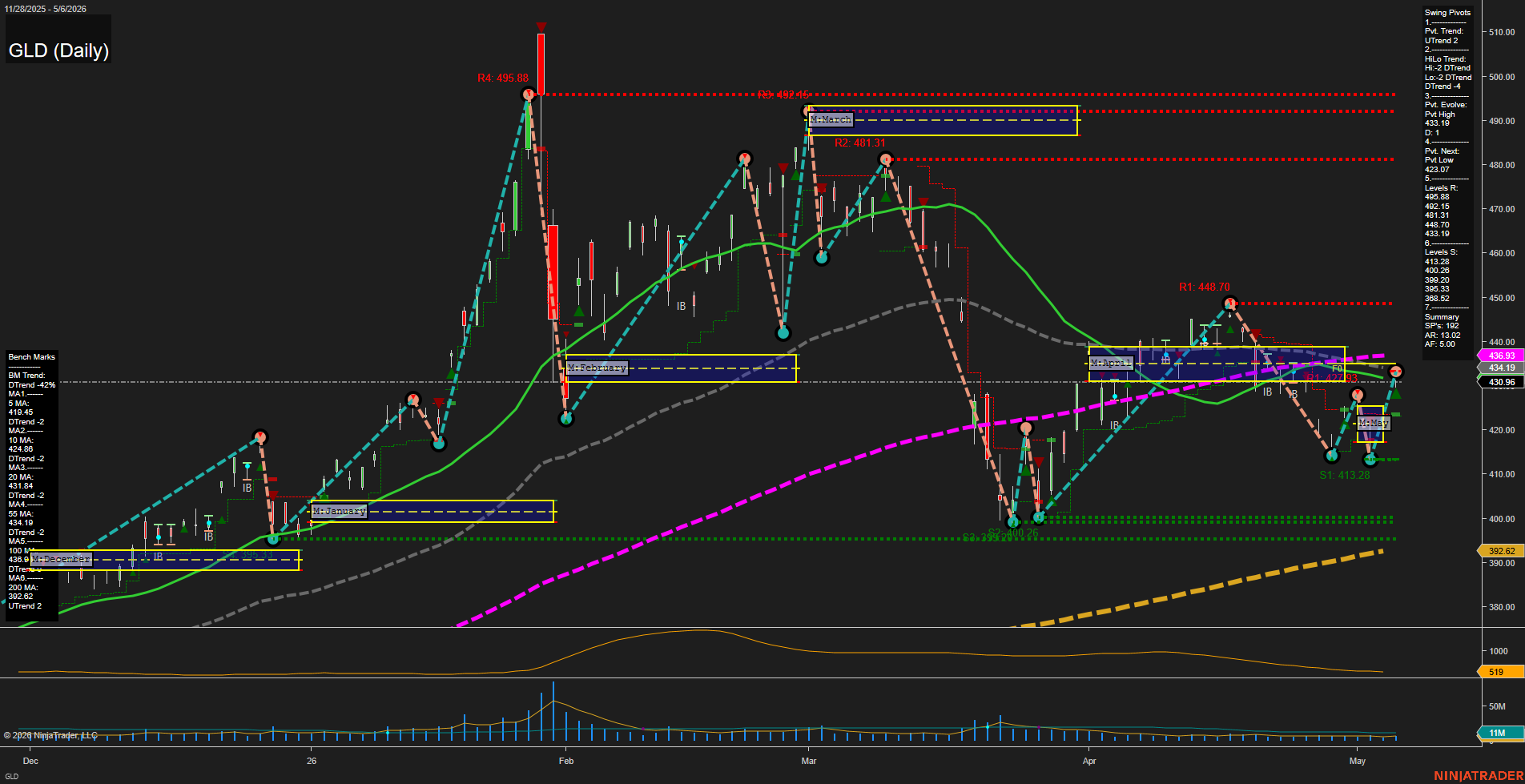Click the 380.00 price axis label
The width and height of the screenshot is (1525, 784).
pos(1502,607)
